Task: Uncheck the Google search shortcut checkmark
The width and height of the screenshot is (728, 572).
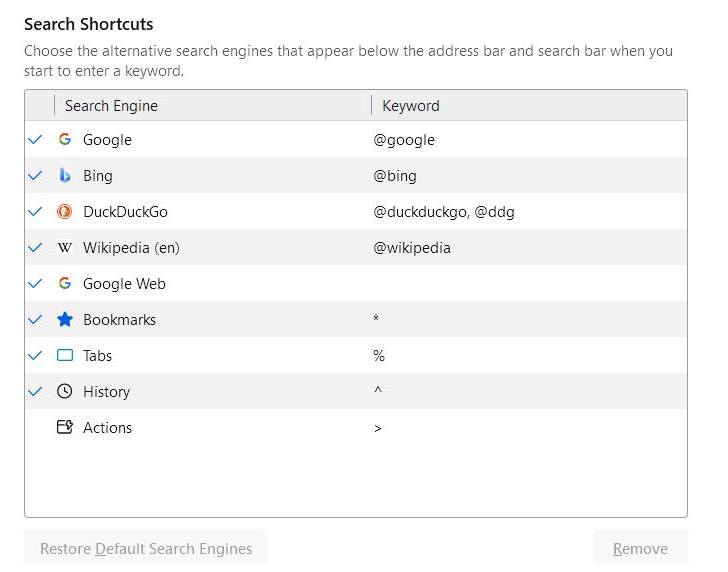Action: pos(35,139)
